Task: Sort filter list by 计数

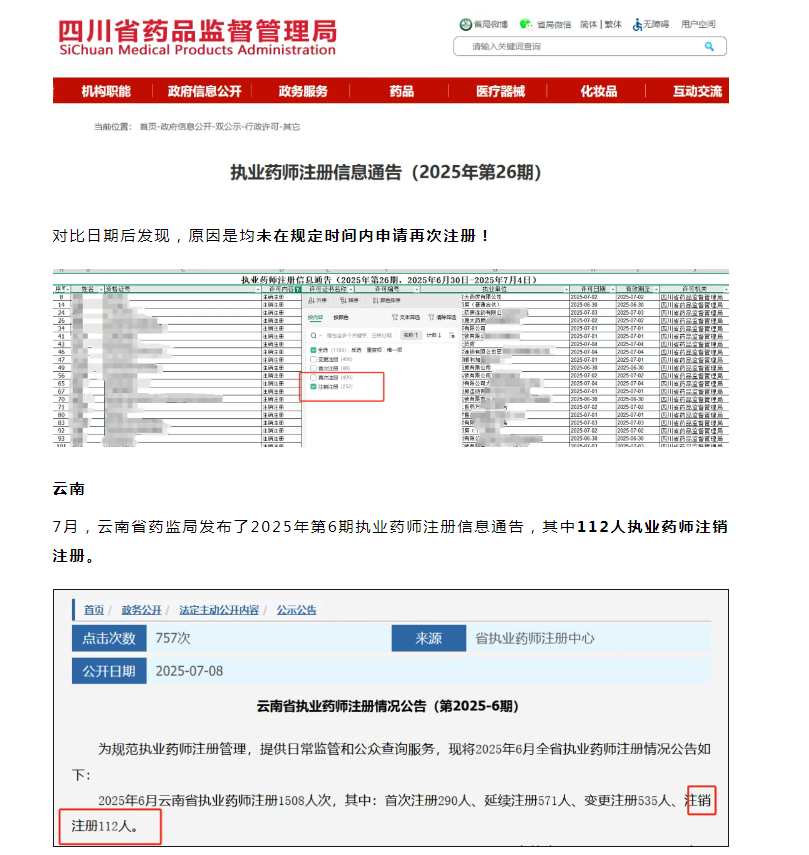Action: click(x=434, y=335)
